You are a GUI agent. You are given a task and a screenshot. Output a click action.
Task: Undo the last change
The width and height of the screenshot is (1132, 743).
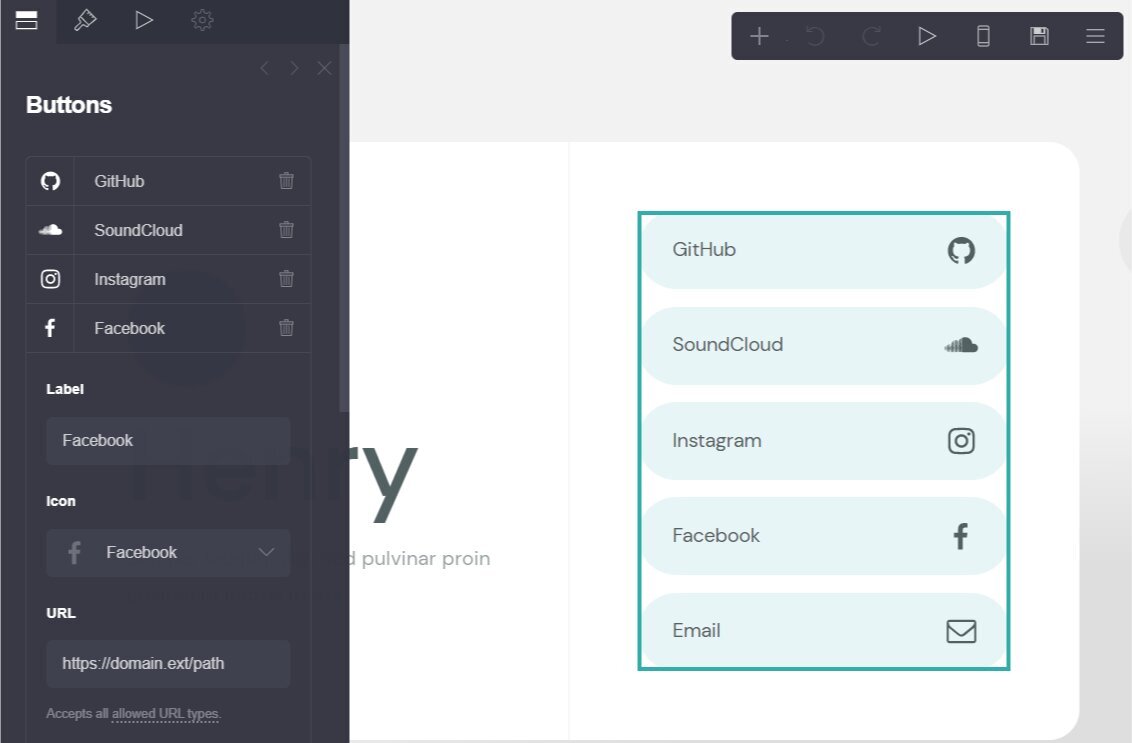click(x=815, y=36)
